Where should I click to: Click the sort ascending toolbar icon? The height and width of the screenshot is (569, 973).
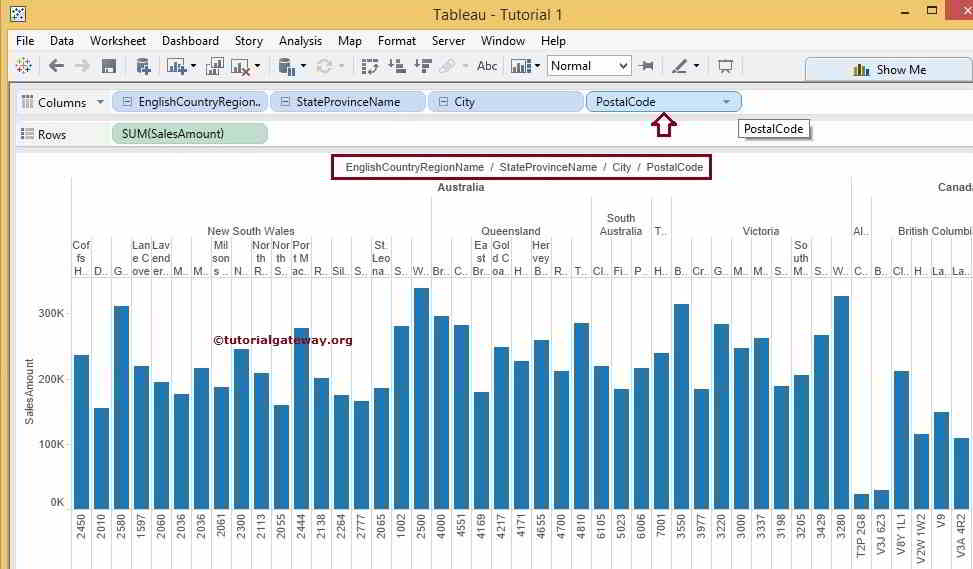click(x=396, y=66)
